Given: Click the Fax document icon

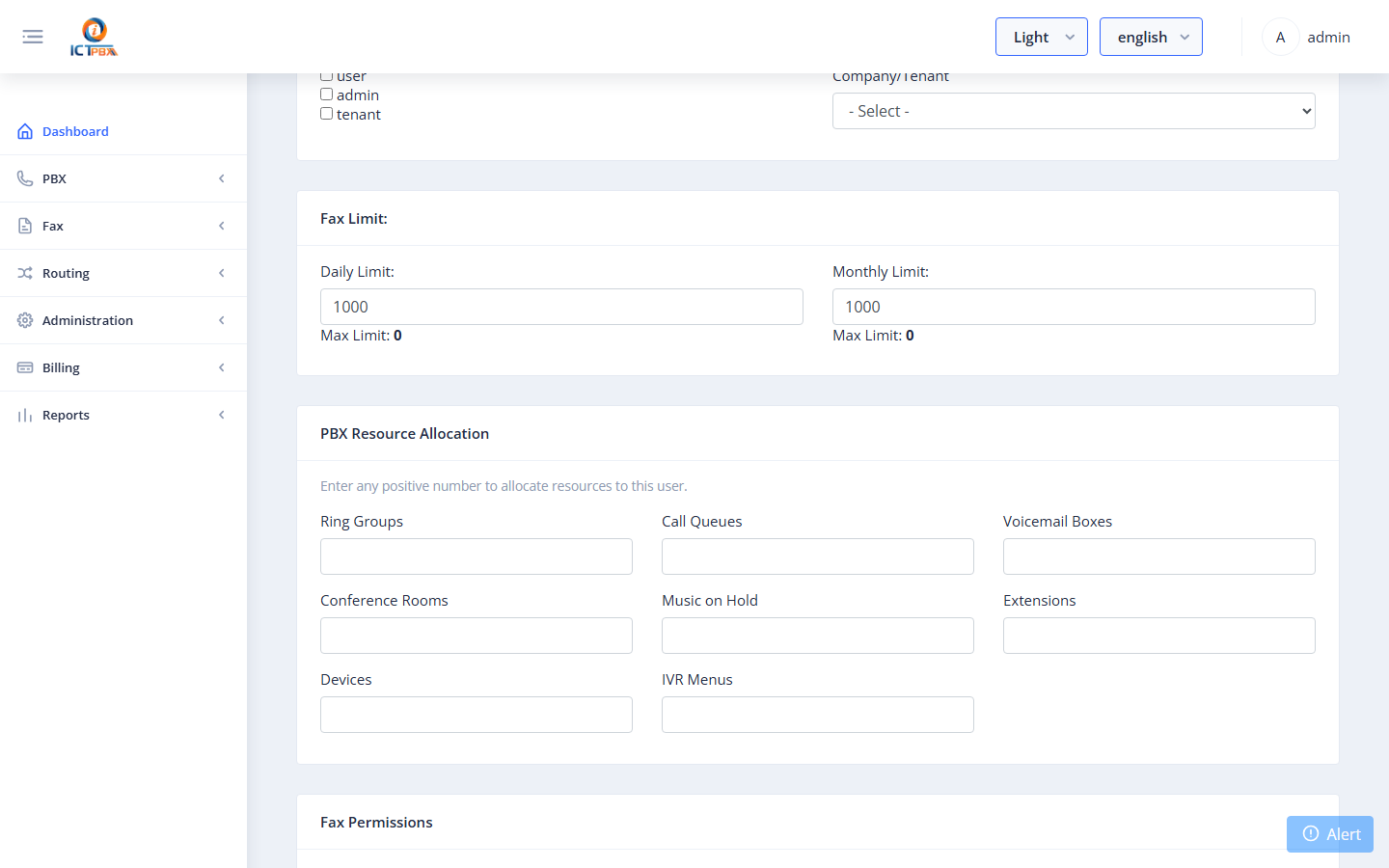Looking at the screenshot, I should (x=25, y=226).
